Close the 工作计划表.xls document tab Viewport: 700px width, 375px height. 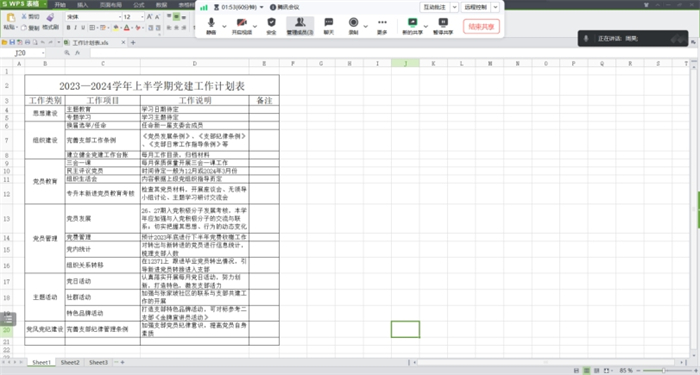123,43
